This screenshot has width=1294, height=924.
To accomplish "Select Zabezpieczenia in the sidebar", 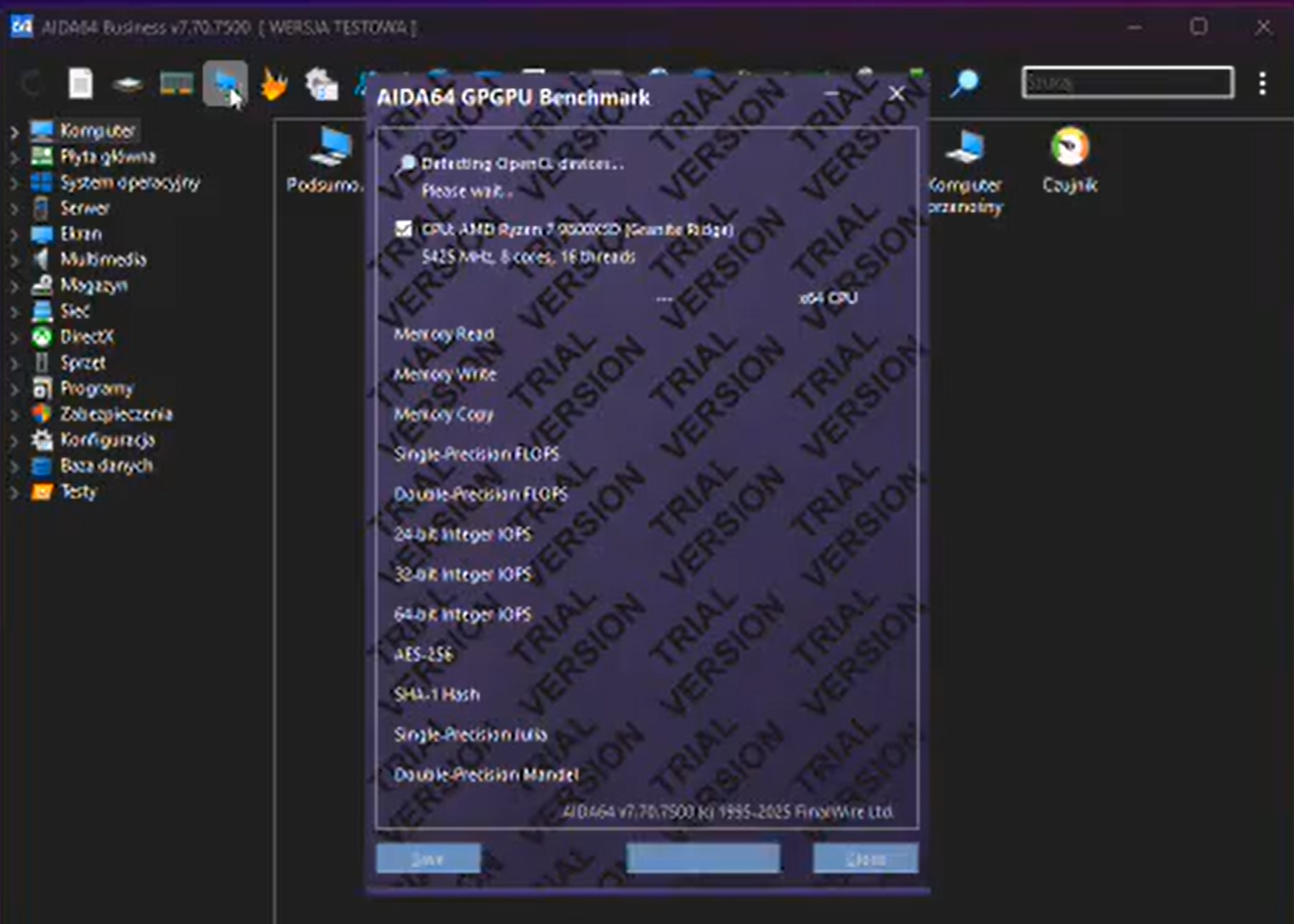I will 116,415.
